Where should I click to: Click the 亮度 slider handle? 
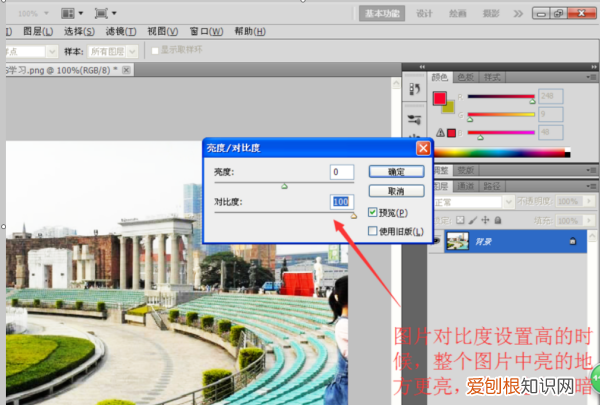coord(284,186)
